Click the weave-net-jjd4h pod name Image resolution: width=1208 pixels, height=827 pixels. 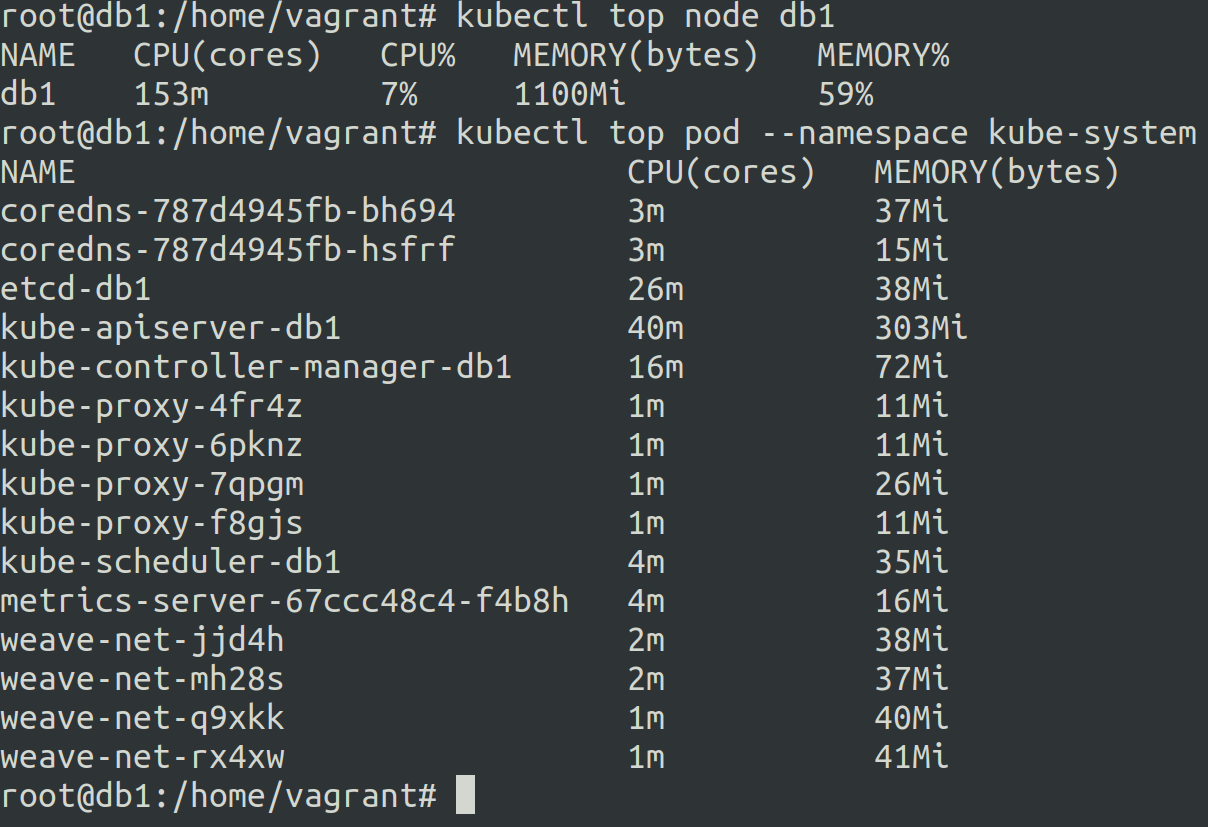click(x=142, y=640)
